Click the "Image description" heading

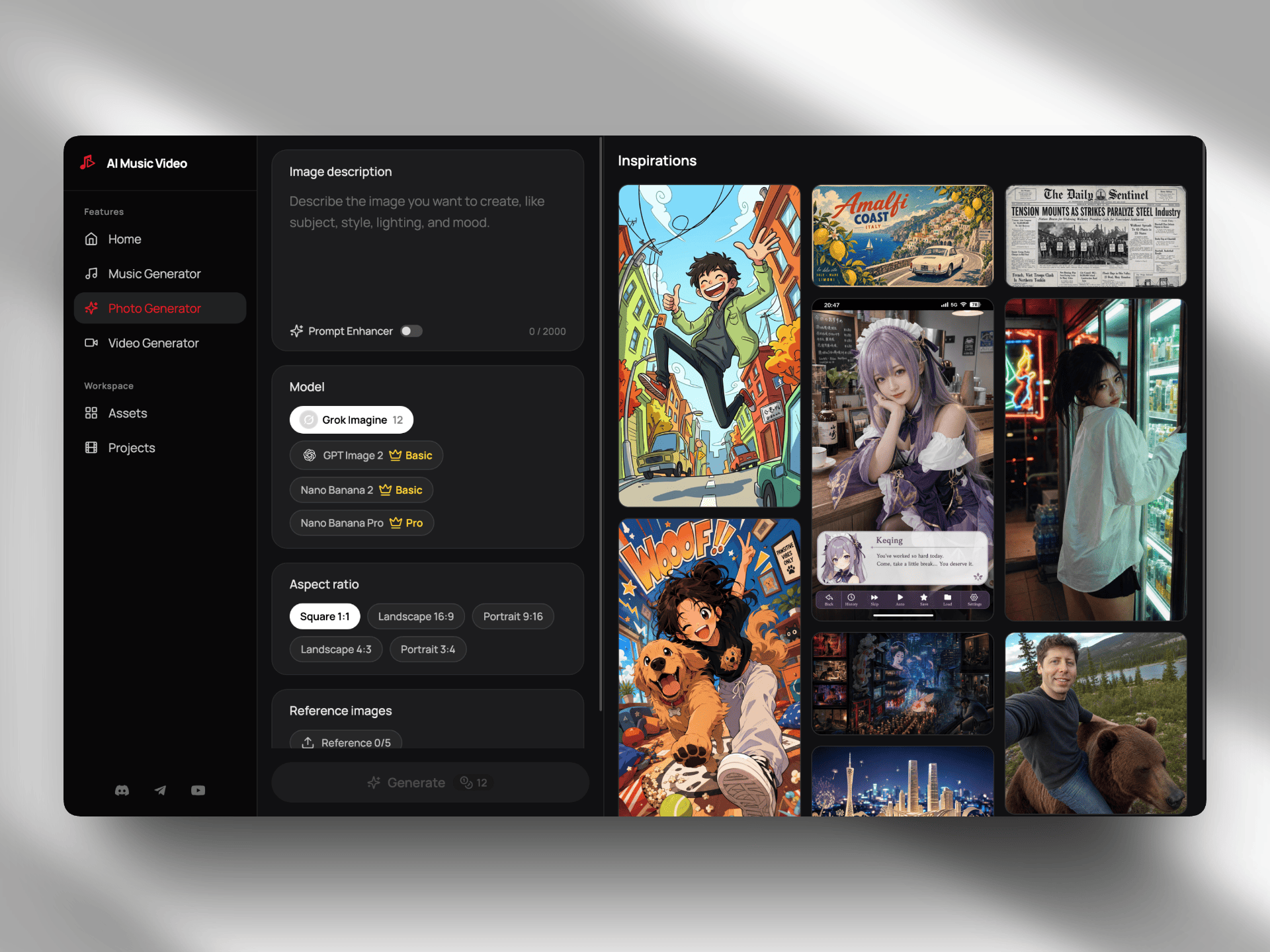[x=341, y=172]
